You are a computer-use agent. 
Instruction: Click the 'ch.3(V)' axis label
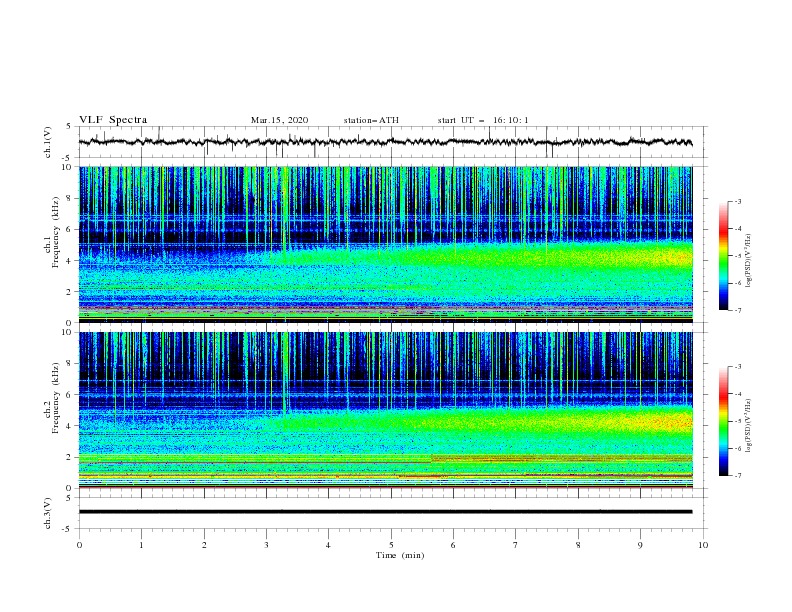pos(48,513)
